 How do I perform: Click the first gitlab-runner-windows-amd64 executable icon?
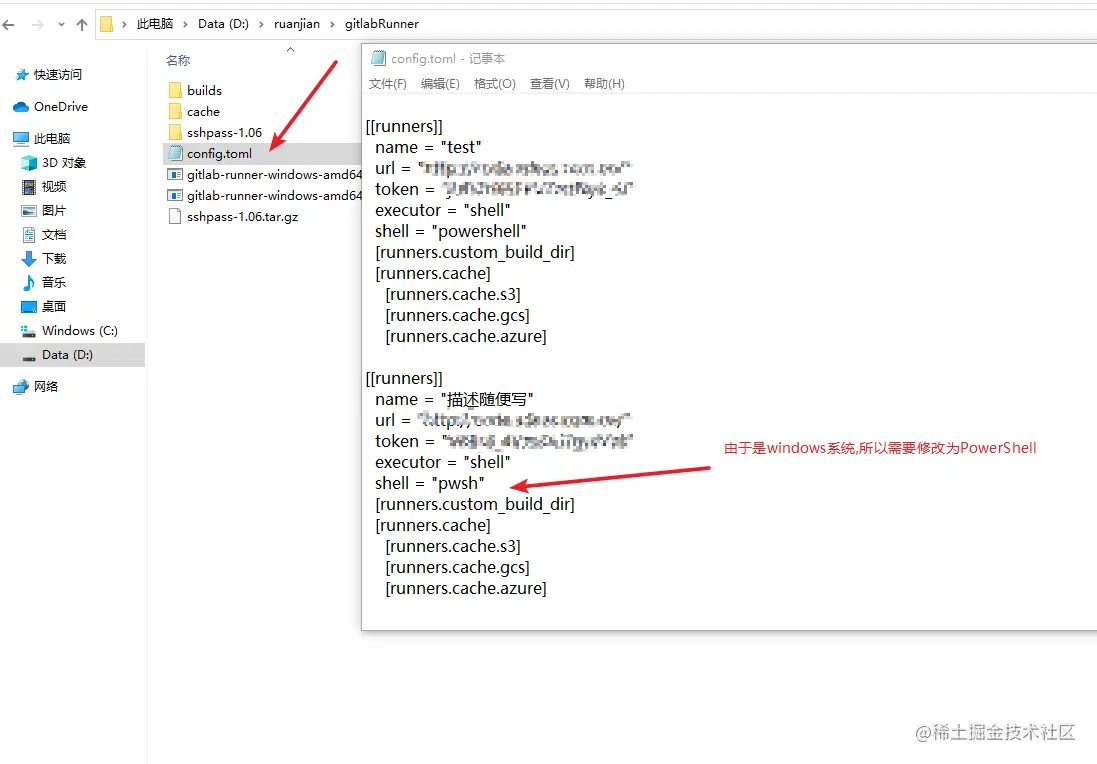(x=175, y=174)
